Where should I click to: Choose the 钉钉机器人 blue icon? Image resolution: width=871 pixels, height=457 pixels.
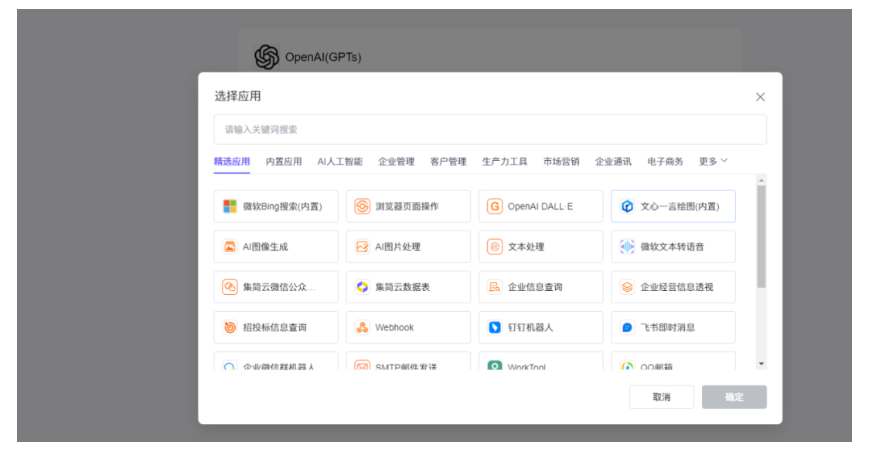coord(494,327)
